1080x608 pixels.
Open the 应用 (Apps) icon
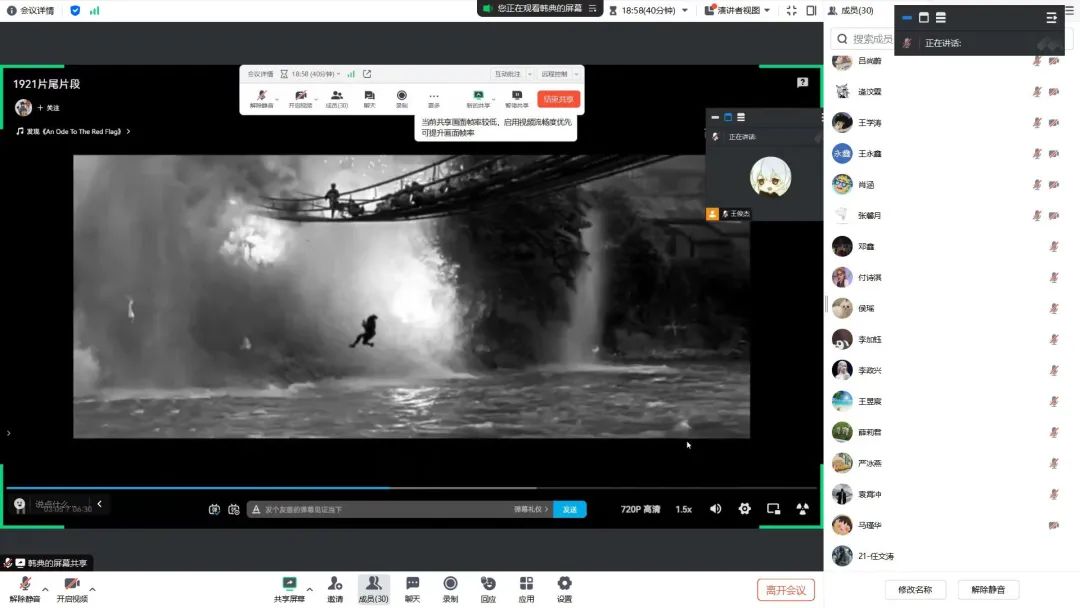tap(526, 584)
